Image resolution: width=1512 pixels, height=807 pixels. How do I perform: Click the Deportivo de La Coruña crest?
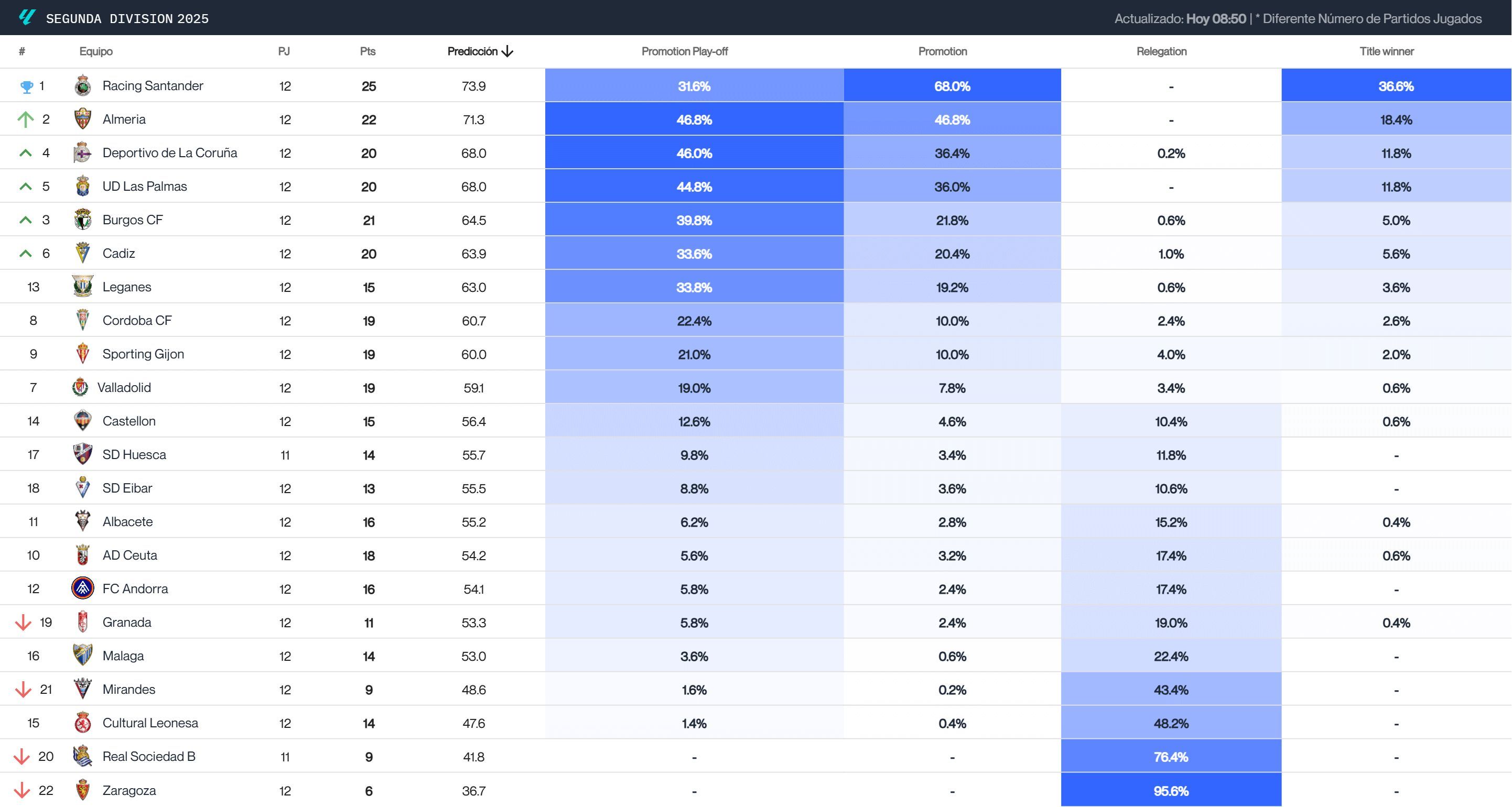click(83, 152)
